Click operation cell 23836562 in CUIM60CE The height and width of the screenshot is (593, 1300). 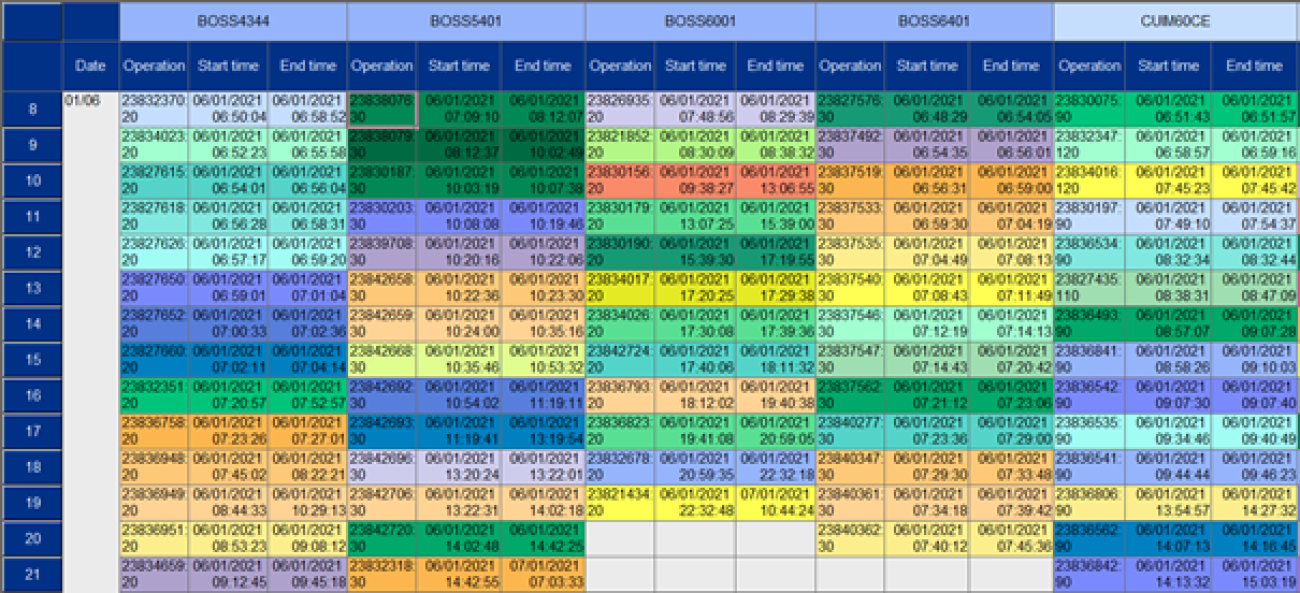pos(1089,539)
